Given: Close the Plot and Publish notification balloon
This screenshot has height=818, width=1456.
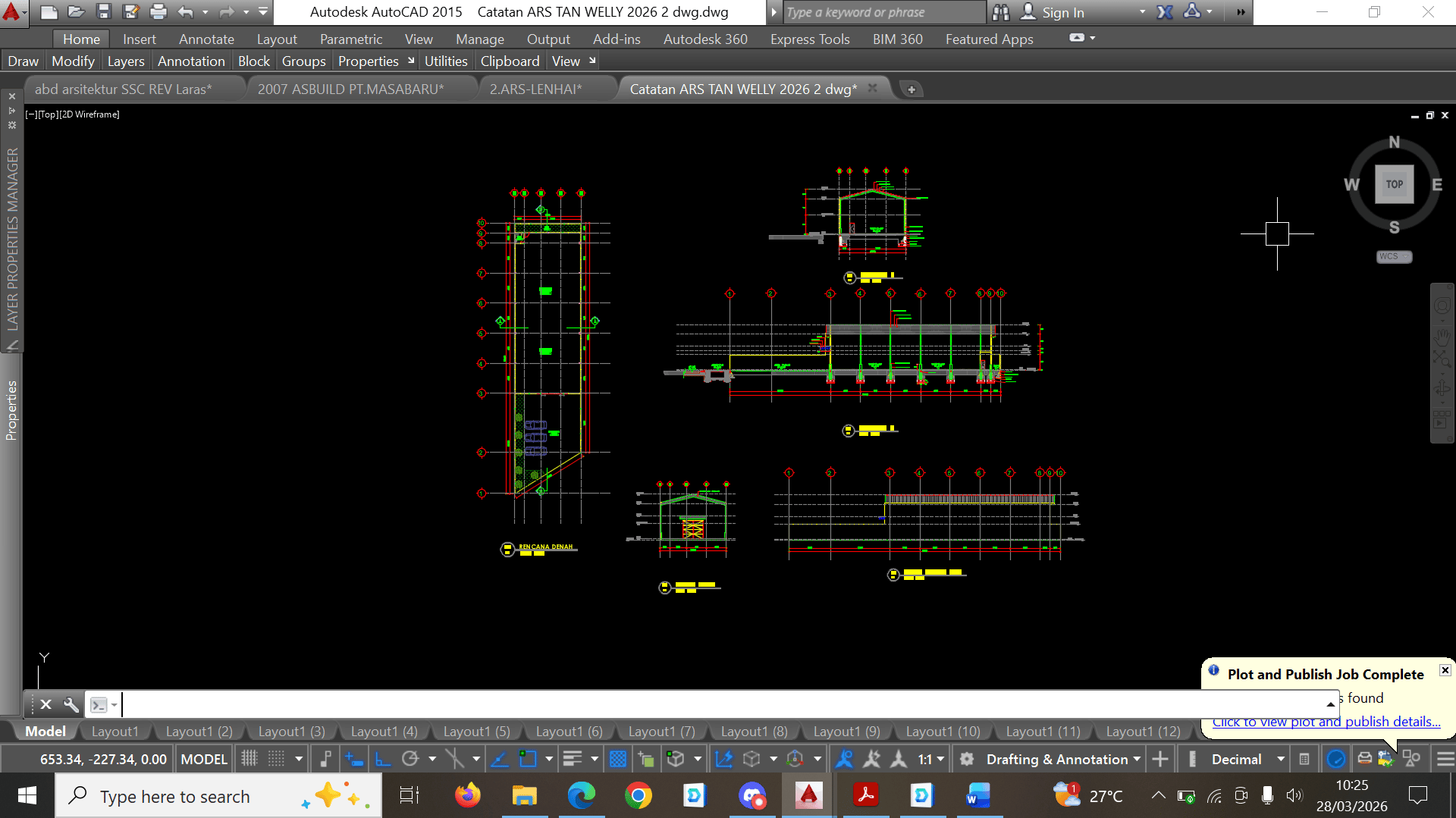Looking at the screenshot, I should coord(1445,670).
